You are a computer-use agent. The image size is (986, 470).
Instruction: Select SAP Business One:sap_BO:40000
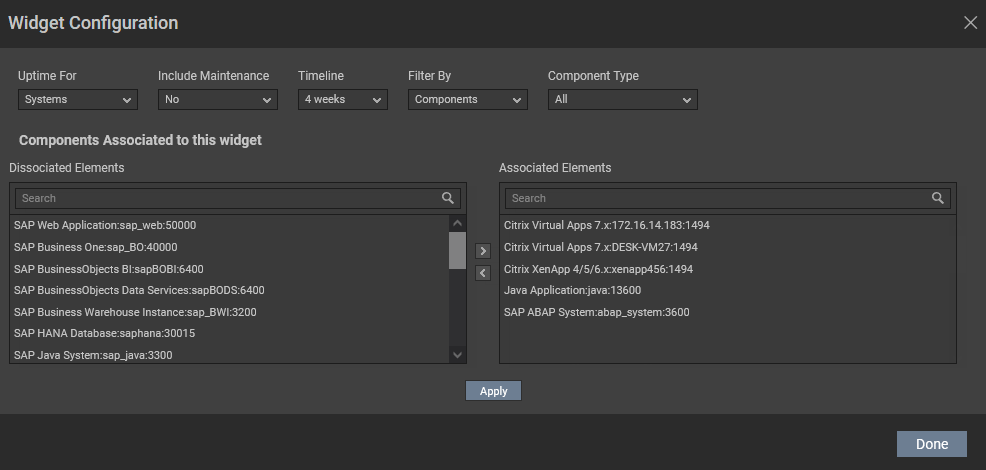tap(96, 247)
